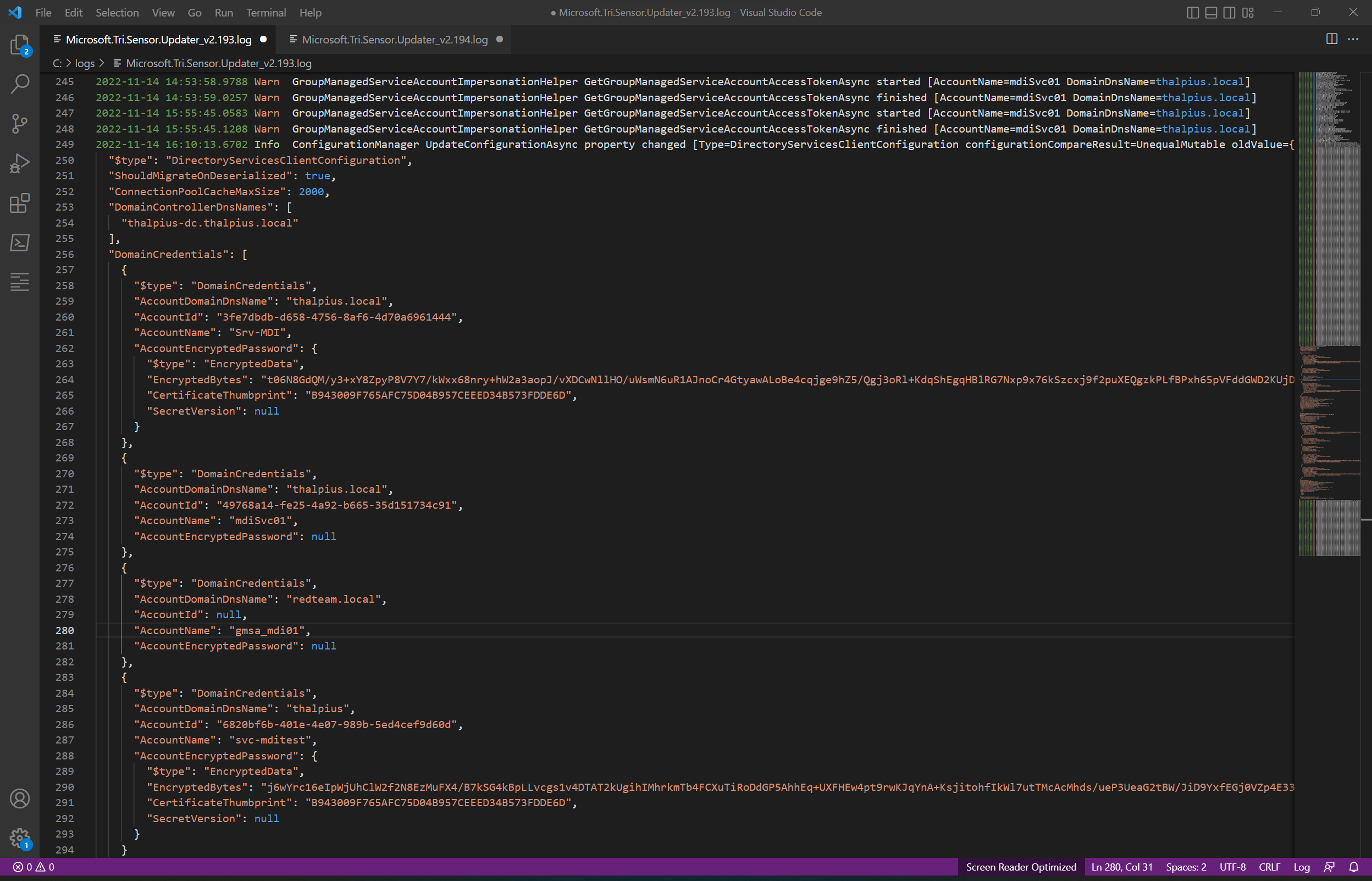Screen dimensions: 1372x881
Task: Open the Search view icon
Action: (x=19, y=84)
